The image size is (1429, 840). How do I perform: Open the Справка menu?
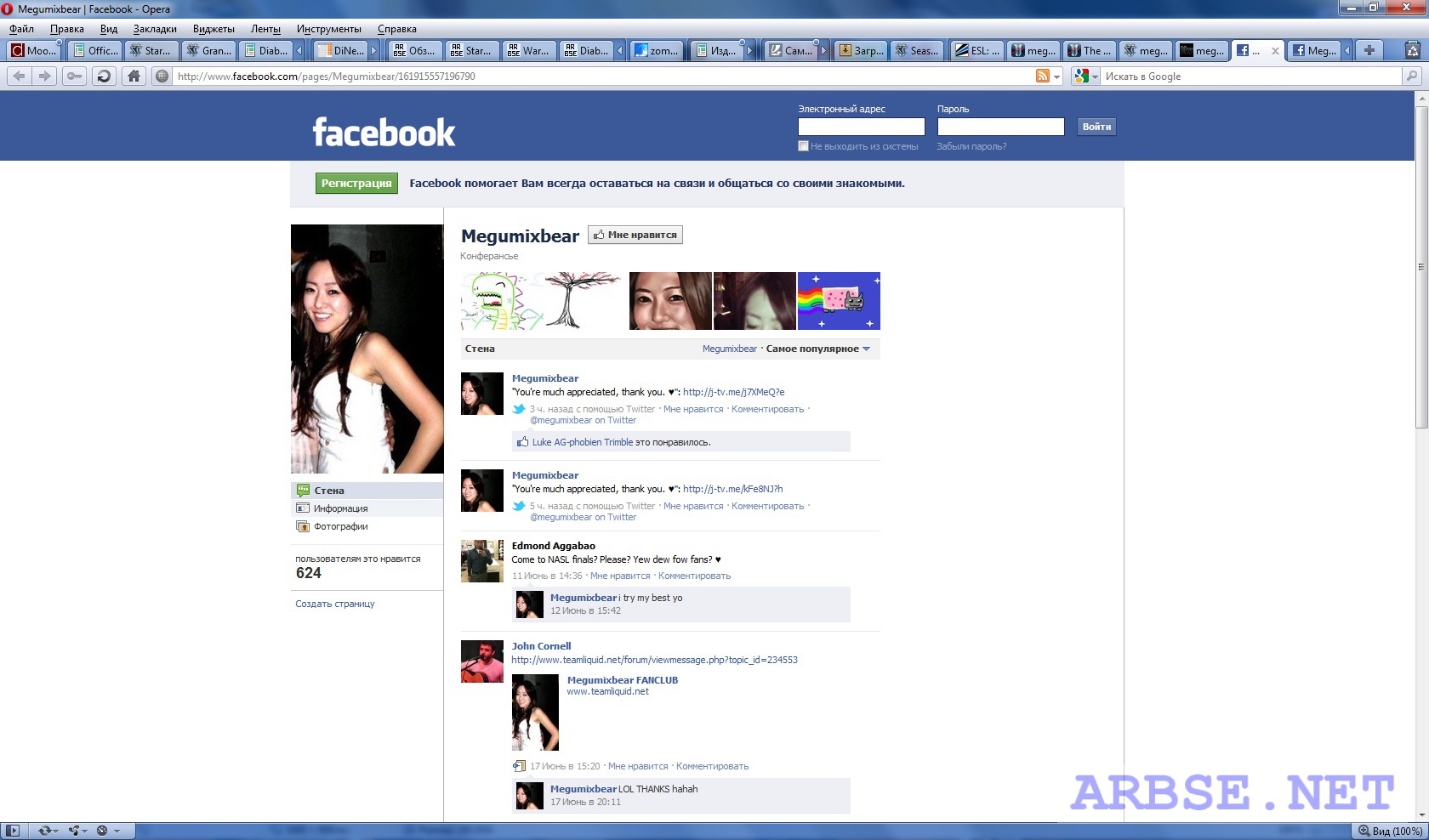point(396,29)
